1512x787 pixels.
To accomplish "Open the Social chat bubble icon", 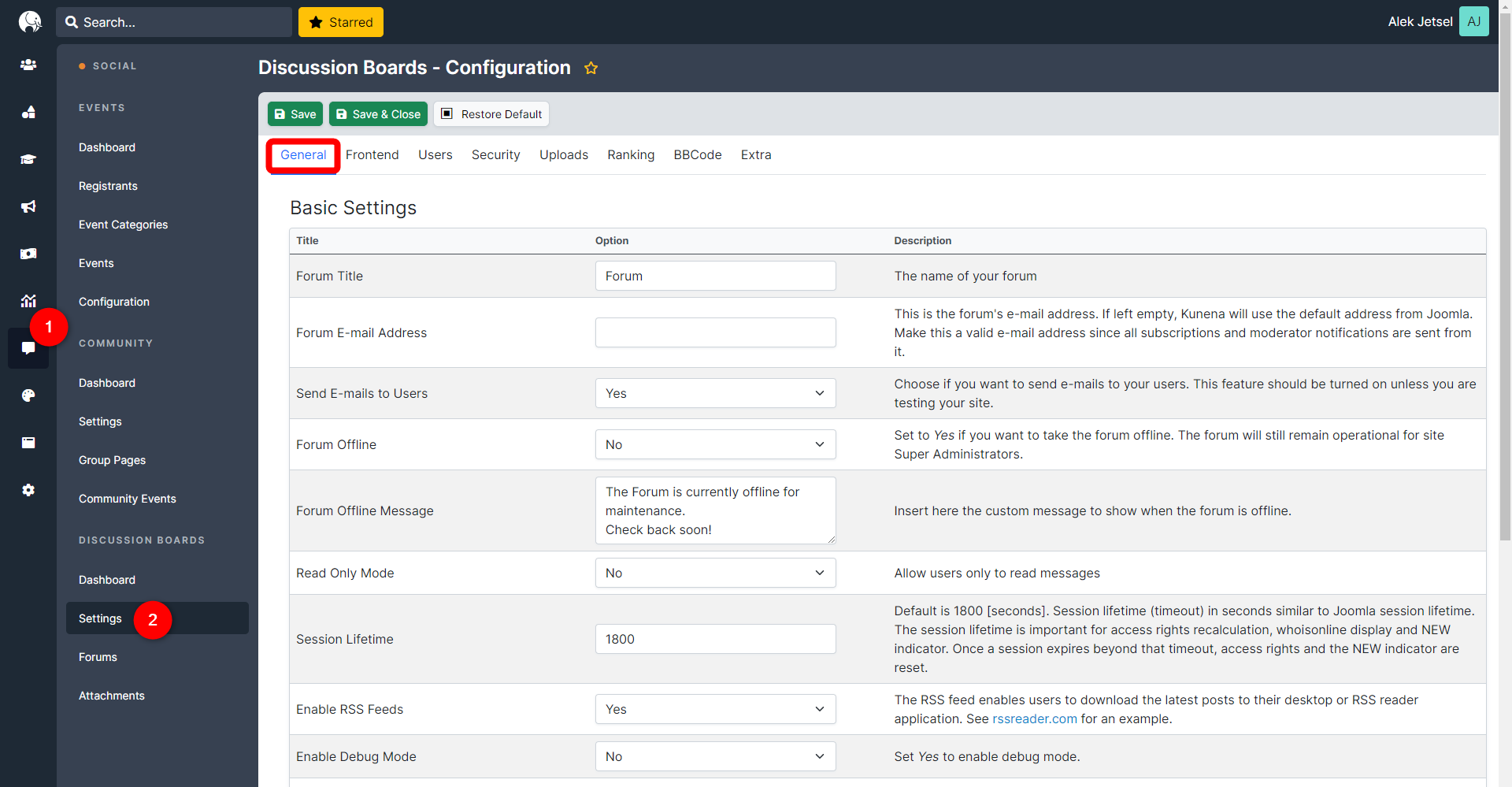I will tap(28, 348).
